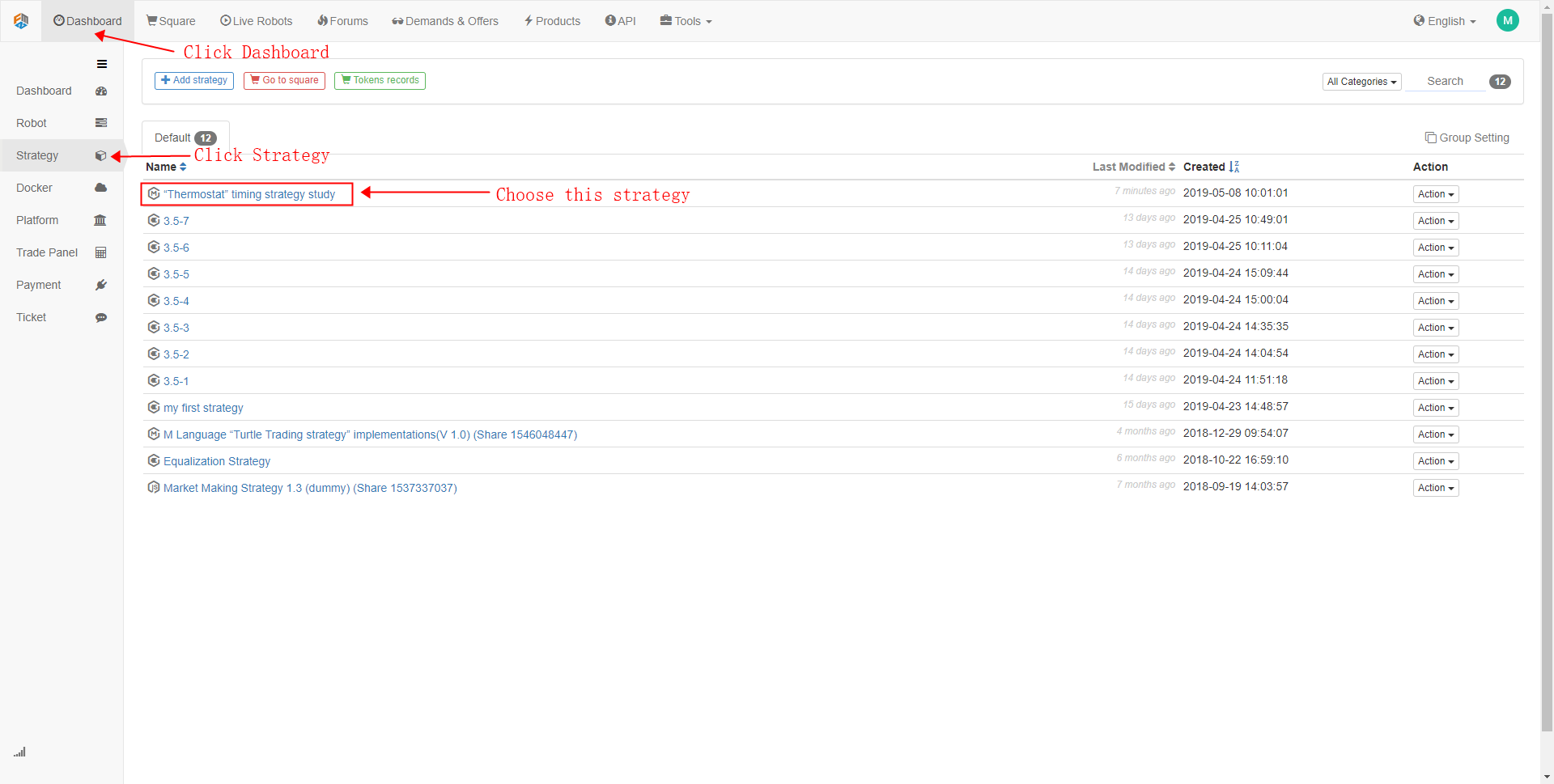Click the Payment plug icon in sidebar

coord(101,285)
